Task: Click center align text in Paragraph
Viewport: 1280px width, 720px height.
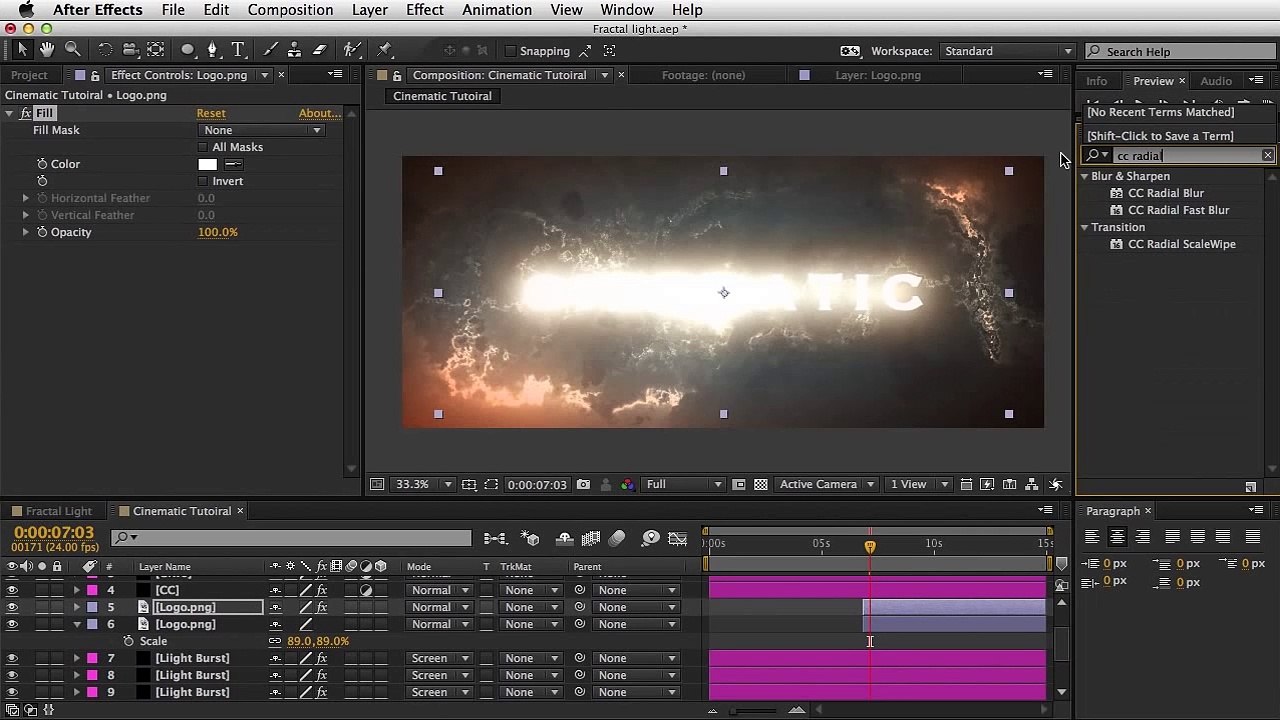Action: (x=1117, y=537)
